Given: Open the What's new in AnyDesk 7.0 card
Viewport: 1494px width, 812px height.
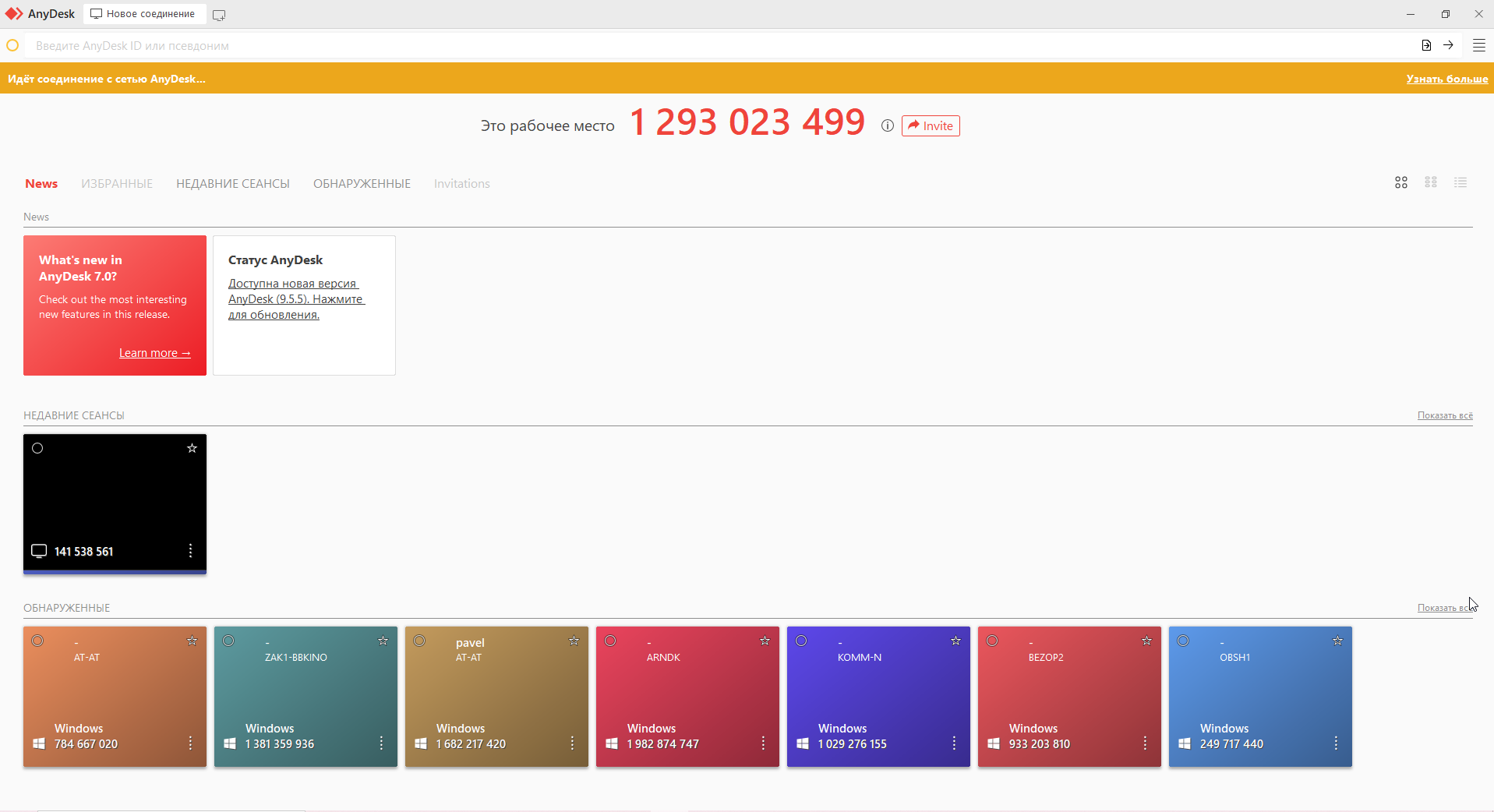Looking at the screenshot, I should pyautogui.click(x=115, y=305).
